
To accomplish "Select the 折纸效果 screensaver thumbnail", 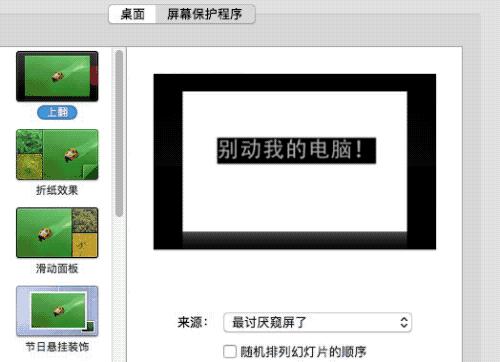I will (x=57, y=155).
